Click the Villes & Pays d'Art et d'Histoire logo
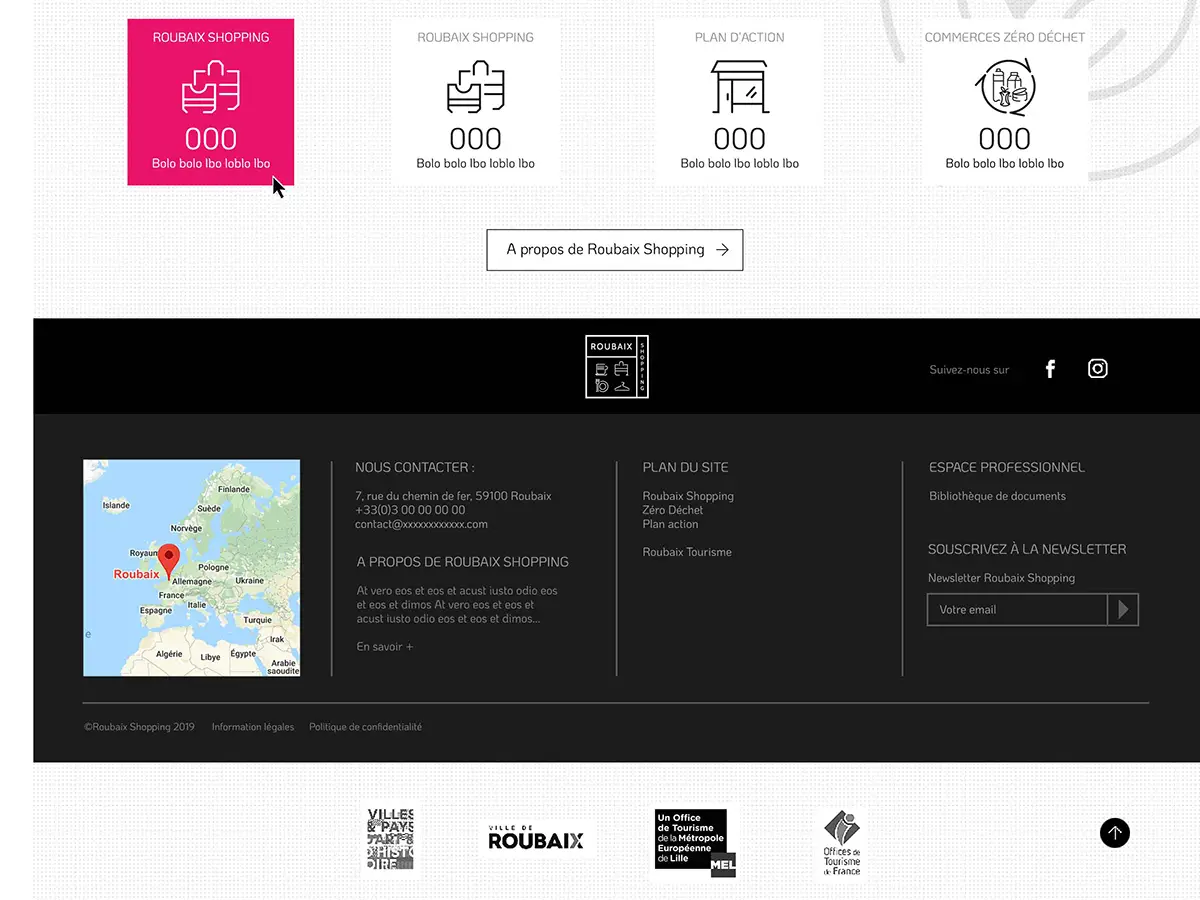Viewport: 1200px width, 900px height. (390, 840)
